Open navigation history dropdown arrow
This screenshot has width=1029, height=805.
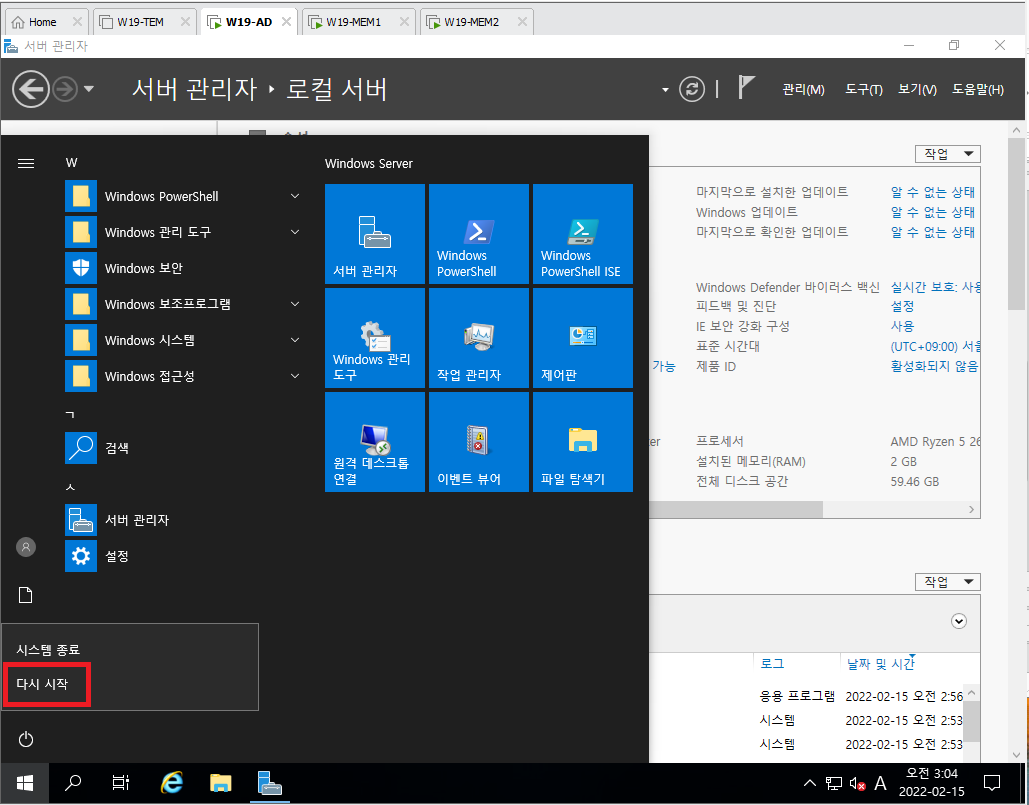pyautogui.click(x=89, y=89)
